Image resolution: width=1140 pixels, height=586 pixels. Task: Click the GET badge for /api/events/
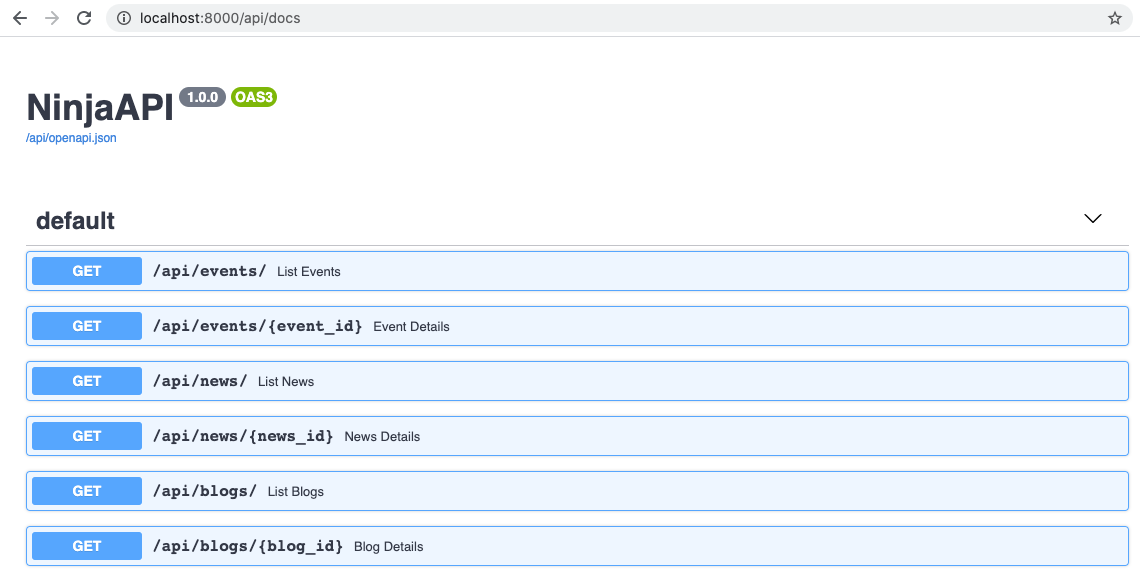coord(86,271)
